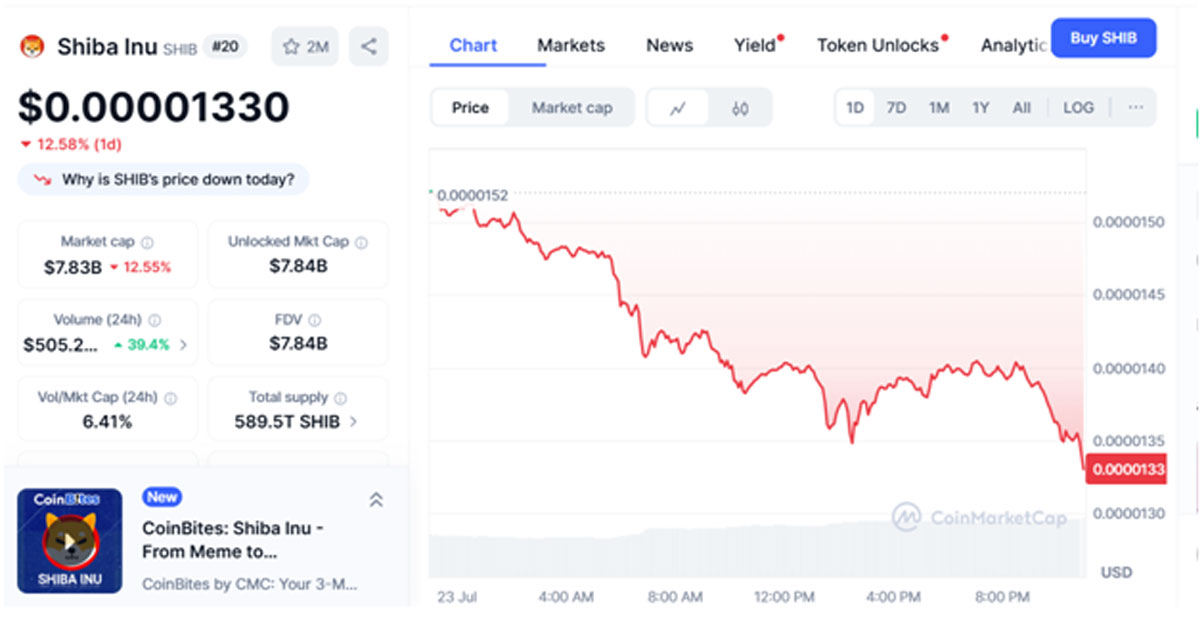Open the Markets tab
The height and width of the screenshot is (630, 1200).
coord(571,45)
